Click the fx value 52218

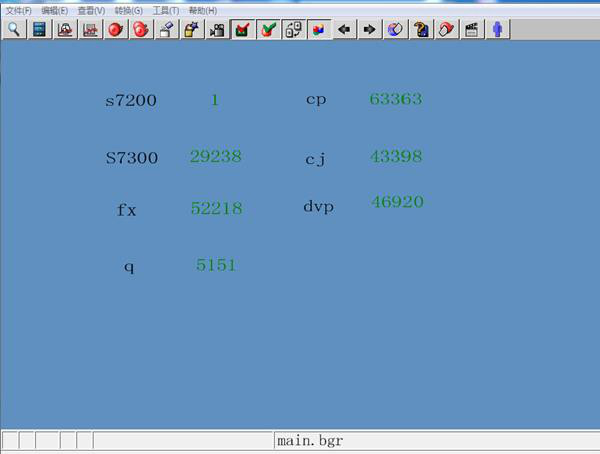217,208
